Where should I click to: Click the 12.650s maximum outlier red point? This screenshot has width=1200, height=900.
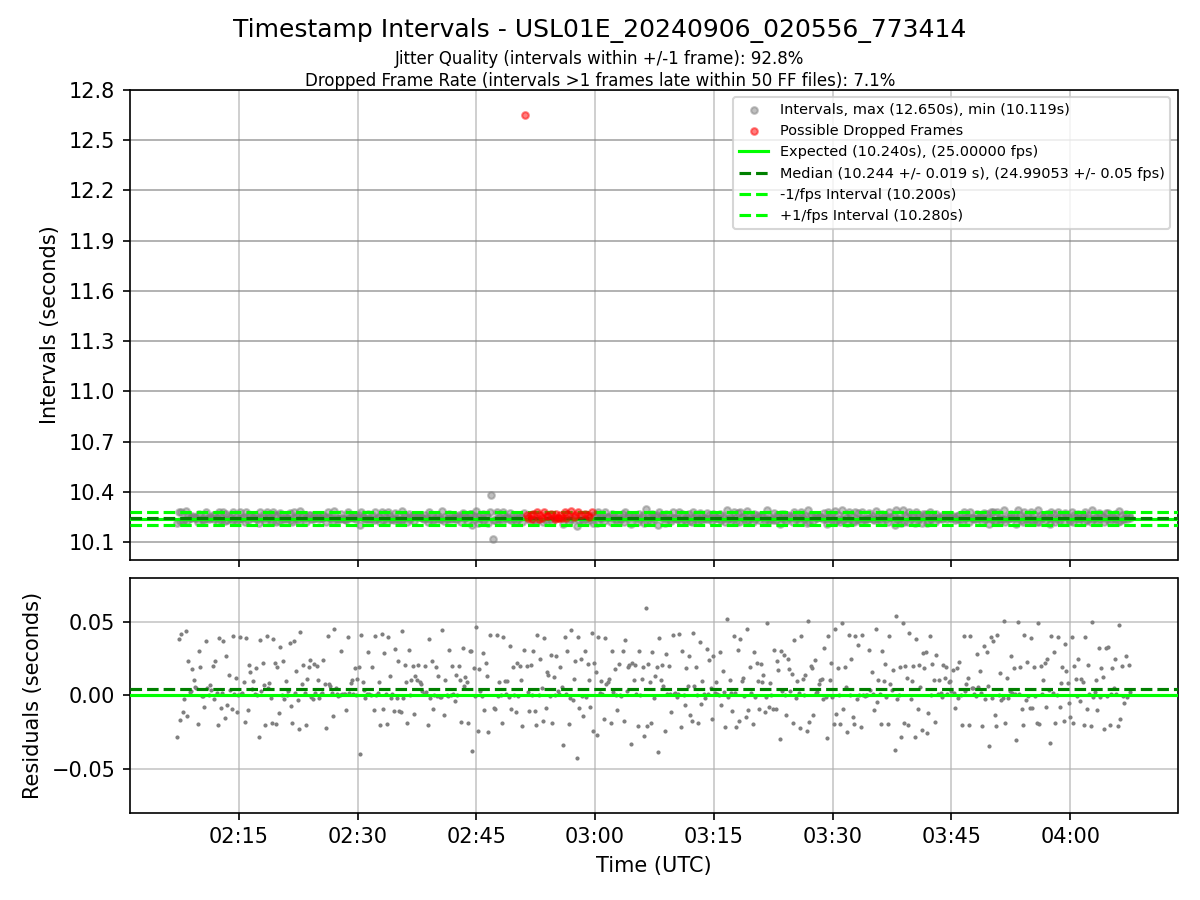coord(525,115)
